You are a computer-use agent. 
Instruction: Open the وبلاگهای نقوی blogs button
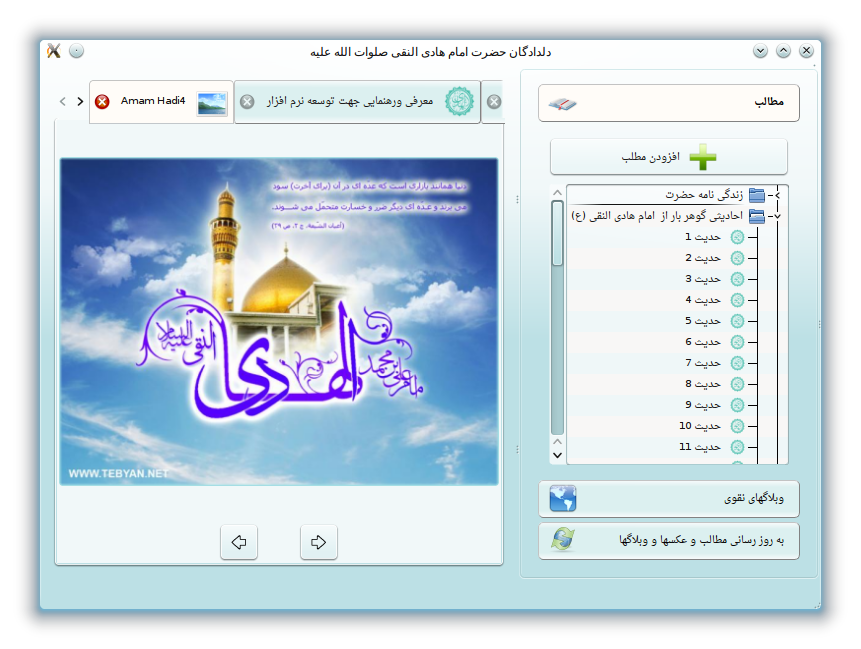[x=669, y=499]
